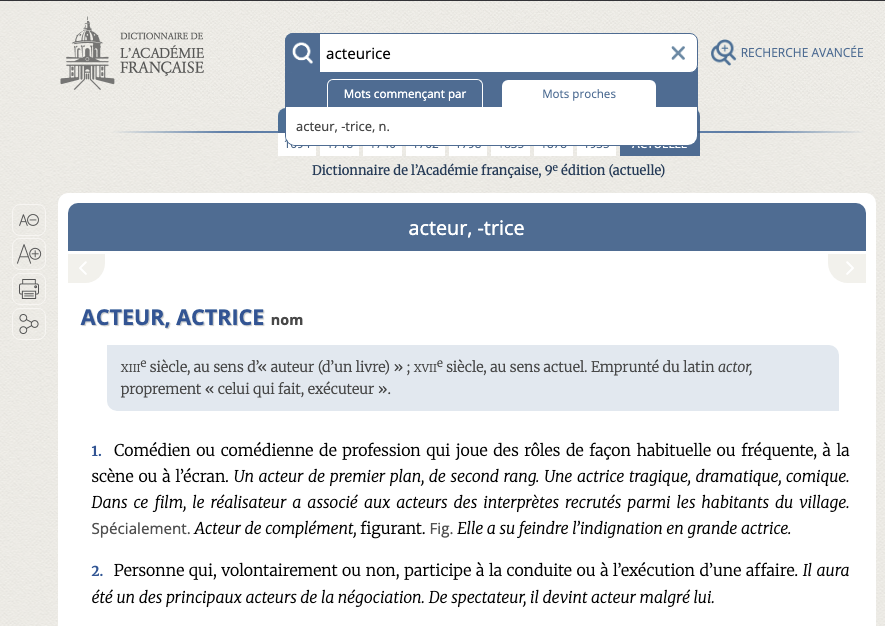Go to the previous entry arrow
The width and height of the screenshot is (885, 626).
pos(85,268)
